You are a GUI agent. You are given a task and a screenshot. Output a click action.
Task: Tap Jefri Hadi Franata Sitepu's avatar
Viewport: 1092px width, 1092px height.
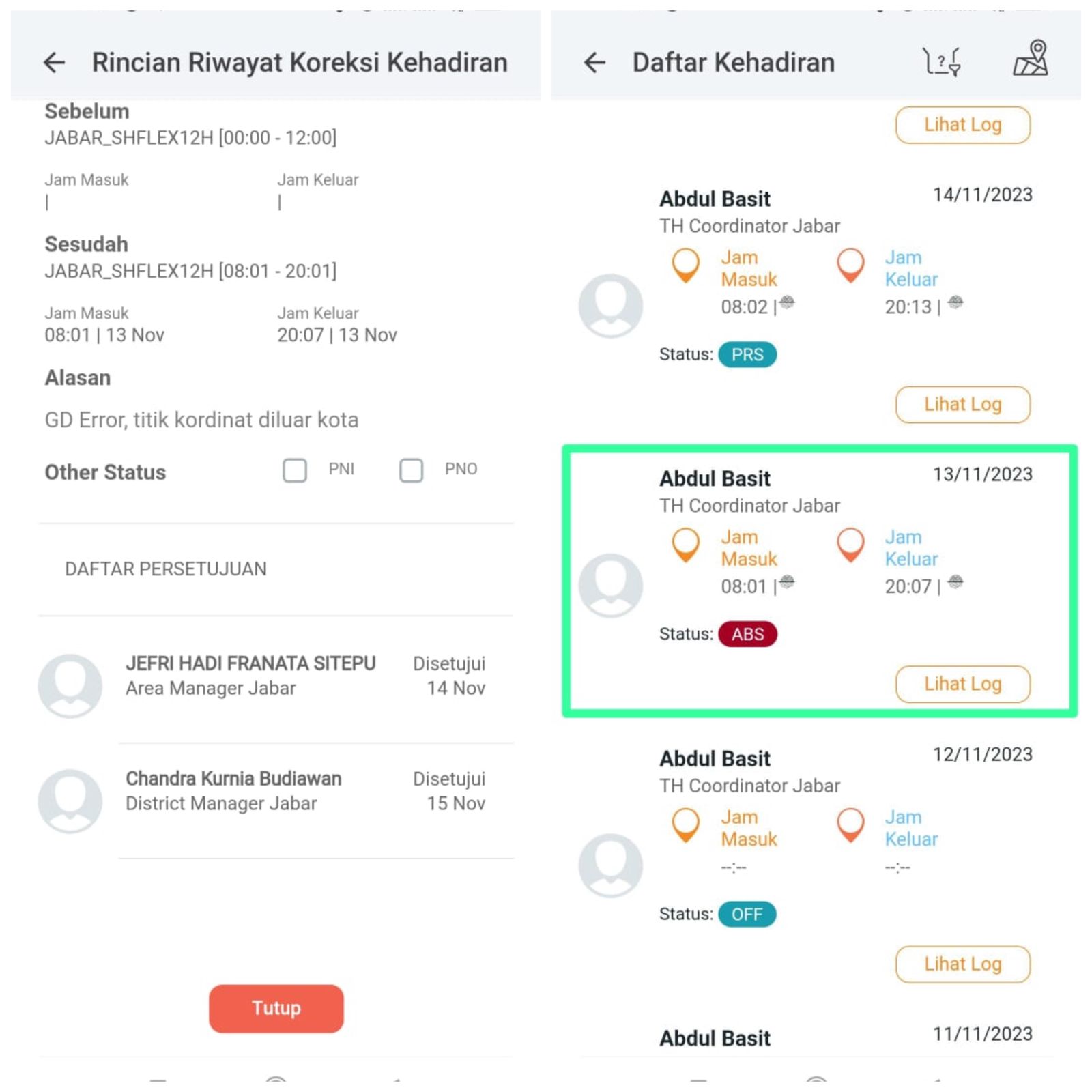[x=70, y=685]
